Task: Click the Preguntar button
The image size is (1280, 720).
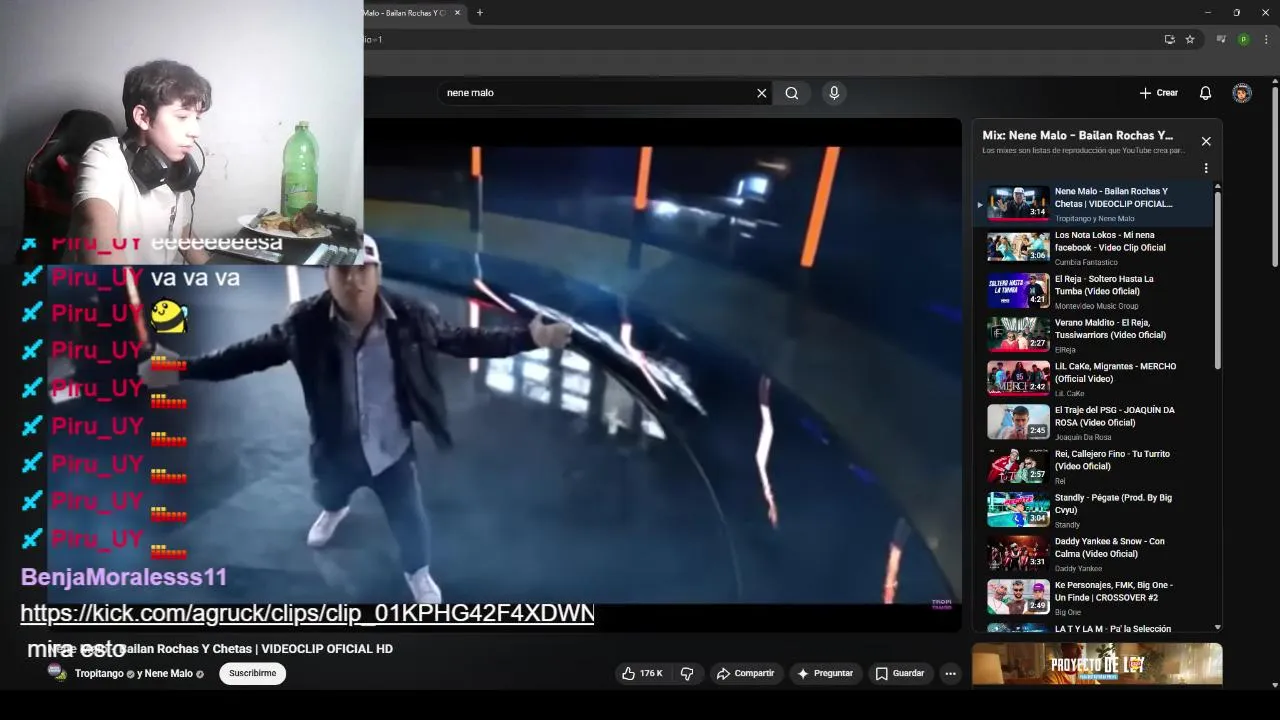Action: [x=824, y=674]
